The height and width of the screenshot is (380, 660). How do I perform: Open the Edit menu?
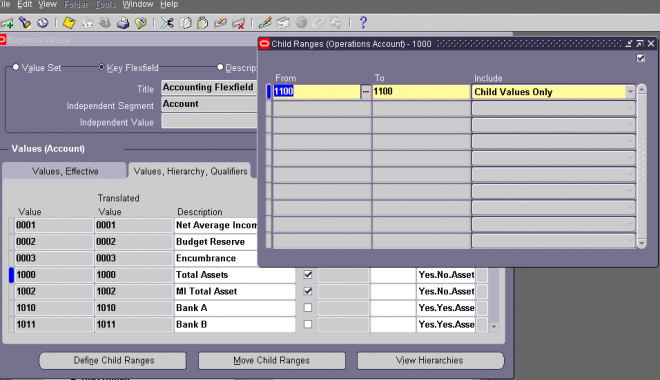point(24,5)
